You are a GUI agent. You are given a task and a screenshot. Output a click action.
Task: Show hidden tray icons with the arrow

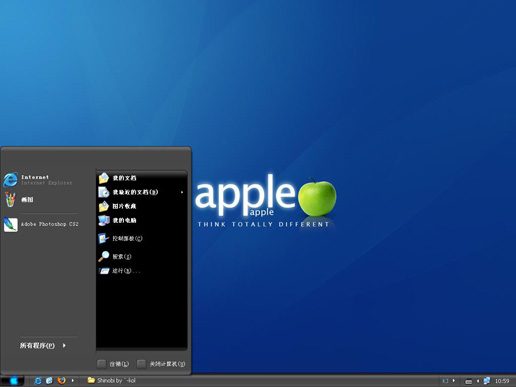tap(478, 381)
